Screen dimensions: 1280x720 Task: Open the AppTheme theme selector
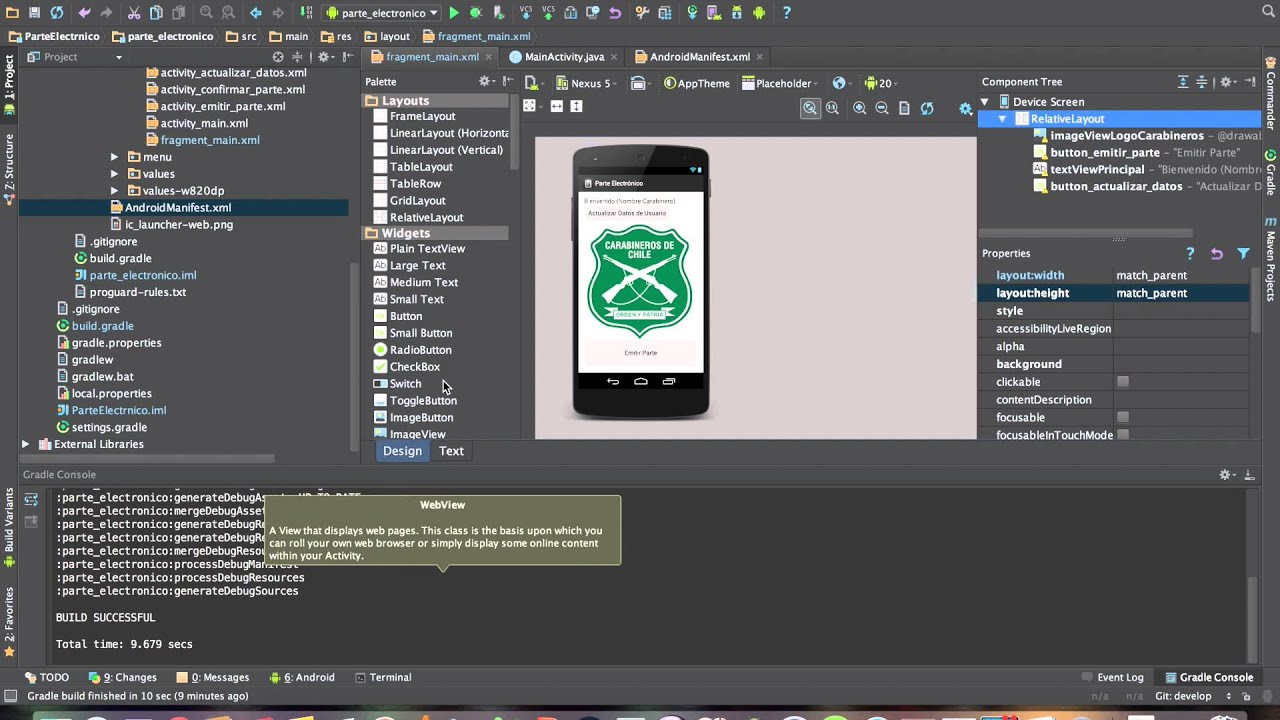pos(698,83)
